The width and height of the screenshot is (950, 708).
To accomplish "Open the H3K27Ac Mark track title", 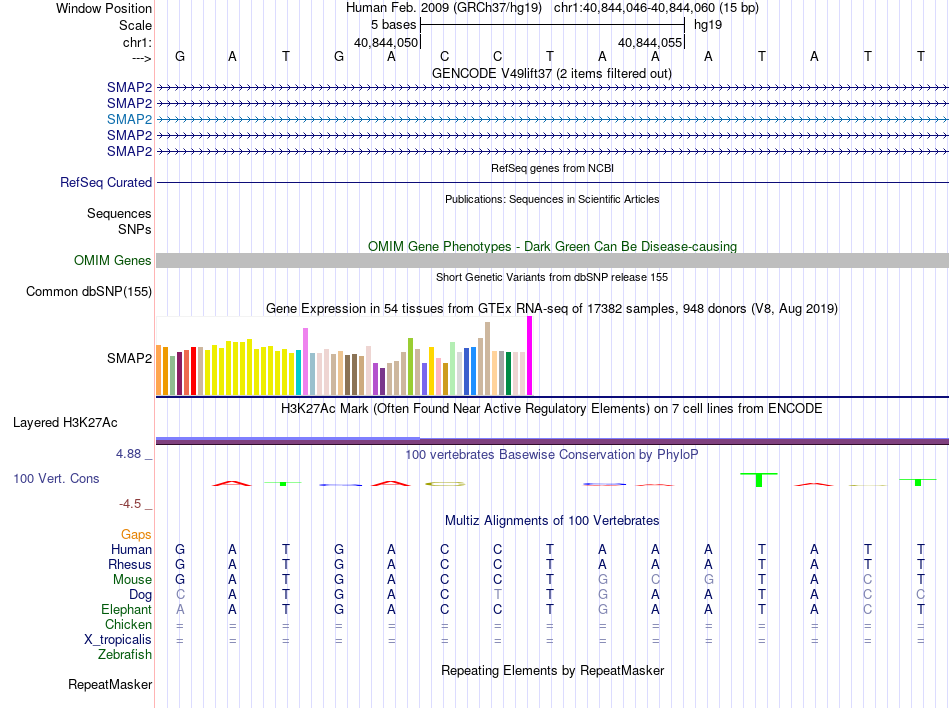I will click(x=552, y=408).
